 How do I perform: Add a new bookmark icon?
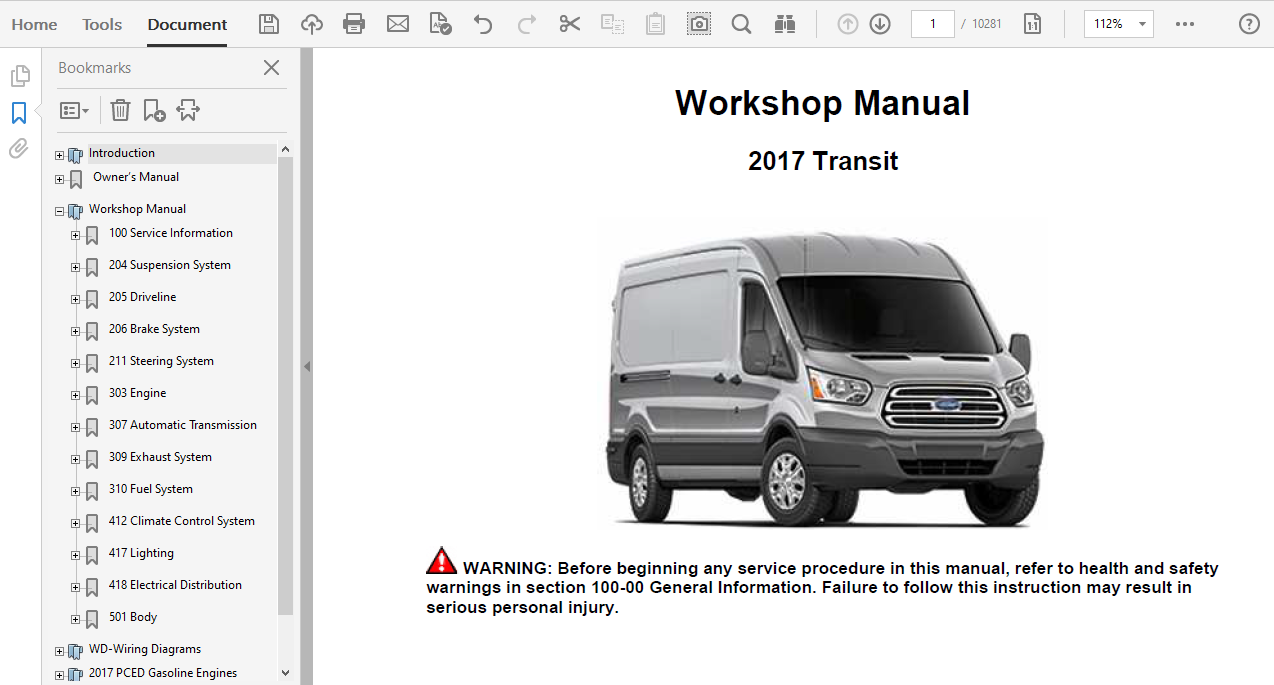154,110
